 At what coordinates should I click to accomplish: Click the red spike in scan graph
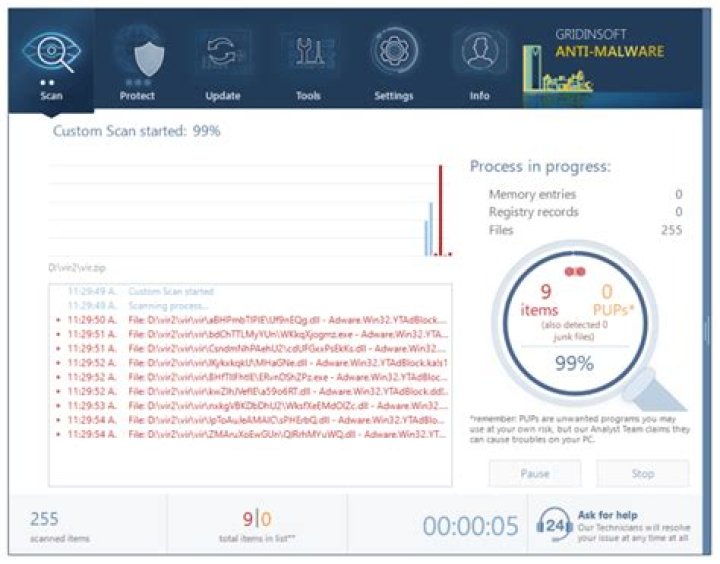coord(441,210)
